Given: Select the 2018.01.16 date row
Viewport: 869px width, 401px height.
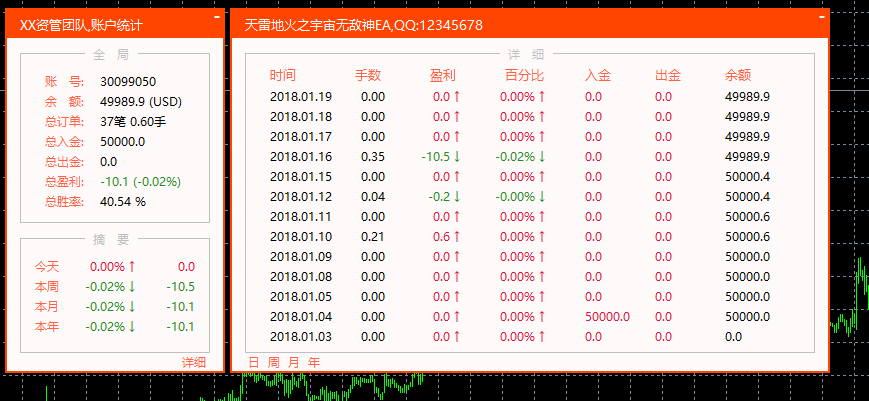Looking at the screenshot, I should [x=520, y=157].
